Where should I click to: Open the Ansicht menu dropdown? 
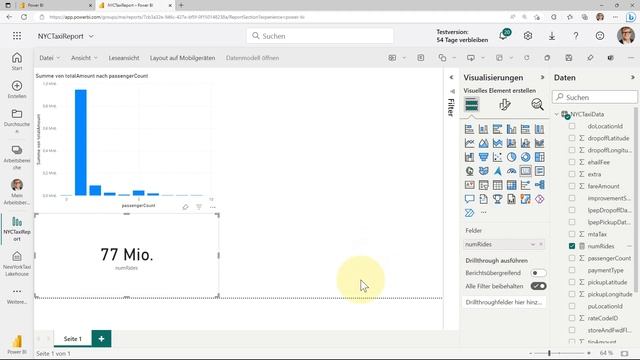(x=84, y=58)
